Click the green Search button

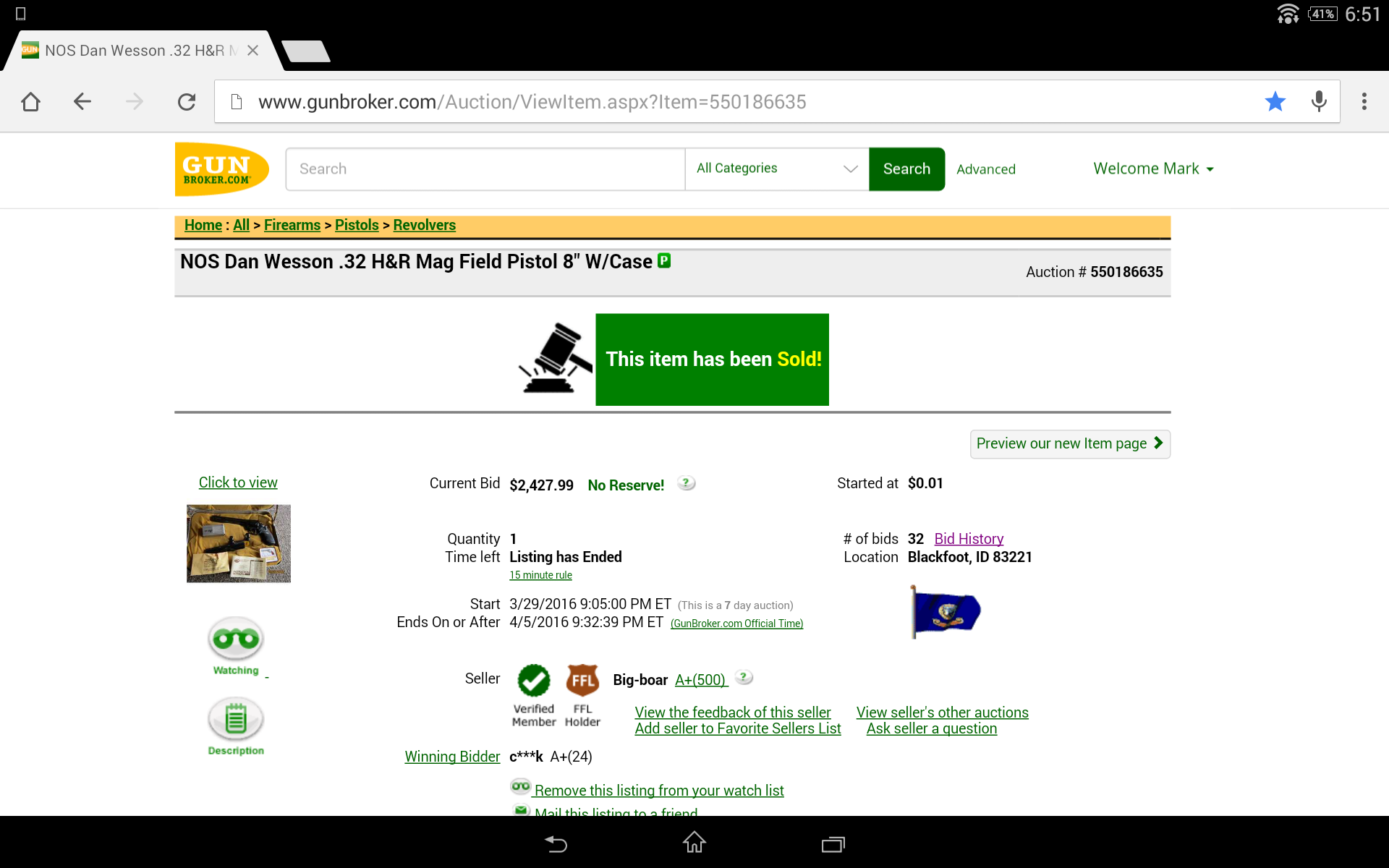coord(906,169)
